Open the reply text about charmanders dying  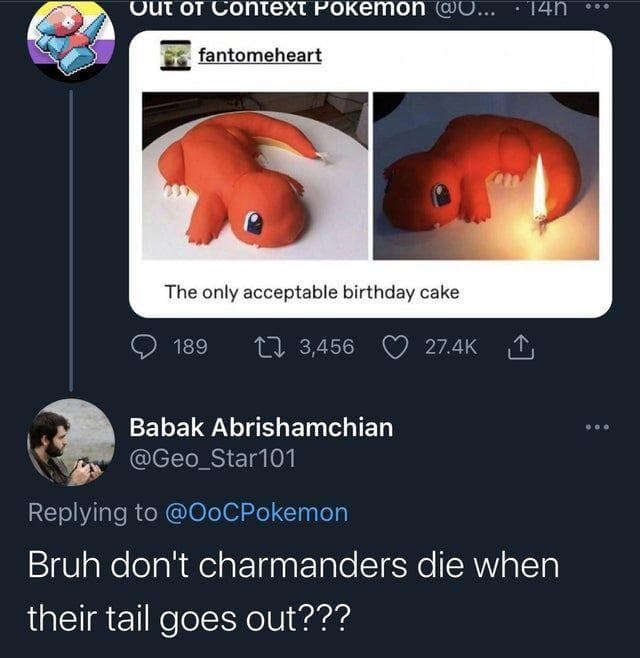[x=294, y=590]
